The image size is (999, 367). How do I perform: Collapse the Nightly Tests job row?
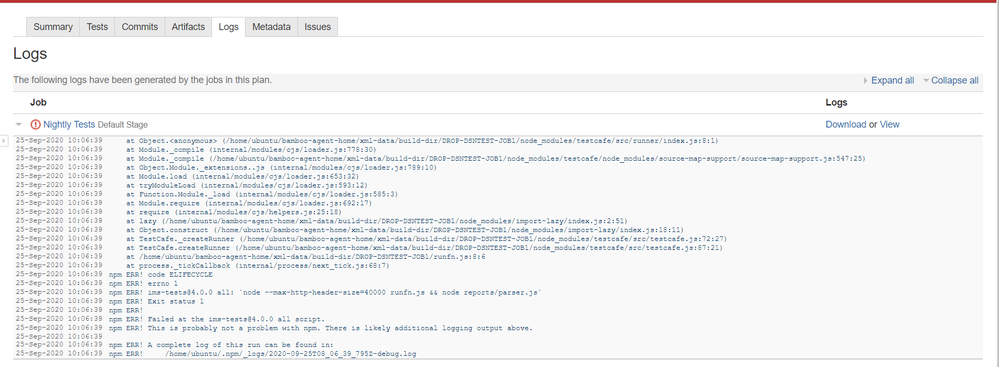point(18,124)
